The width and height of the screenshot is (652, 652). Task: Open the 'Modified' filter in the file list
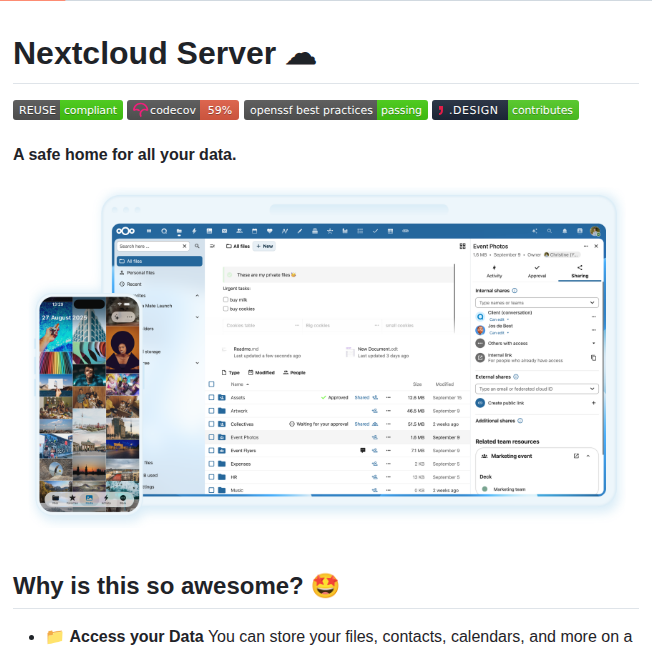[x=262, y=373]
